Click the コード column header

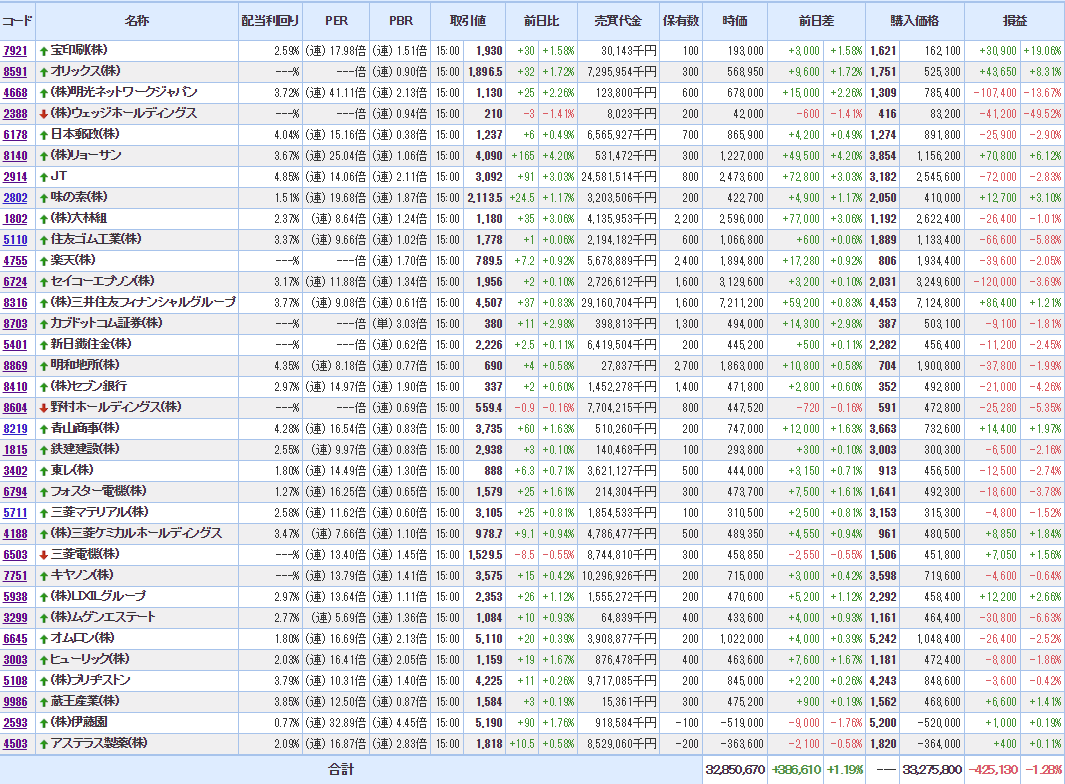coord(17,20)
